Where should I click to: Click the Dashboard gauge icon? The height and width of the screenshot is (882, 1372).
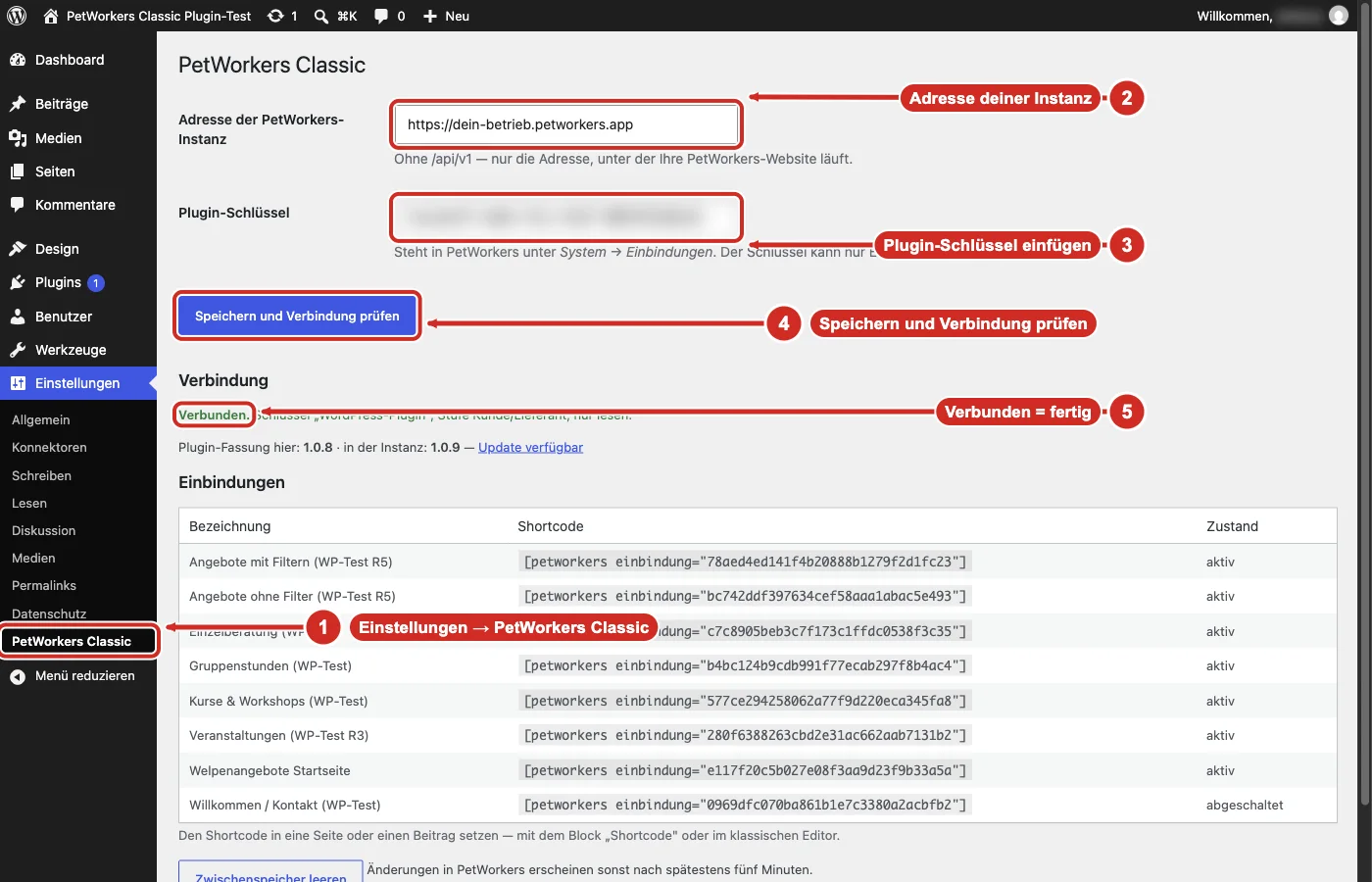(x=18, y=60)
